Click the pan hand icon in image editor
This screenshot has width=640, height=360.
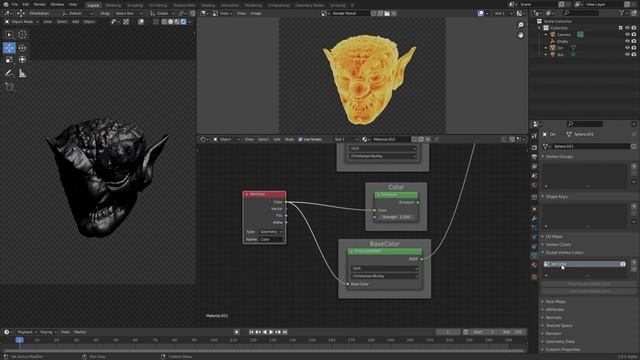click(x=520, y=36)
